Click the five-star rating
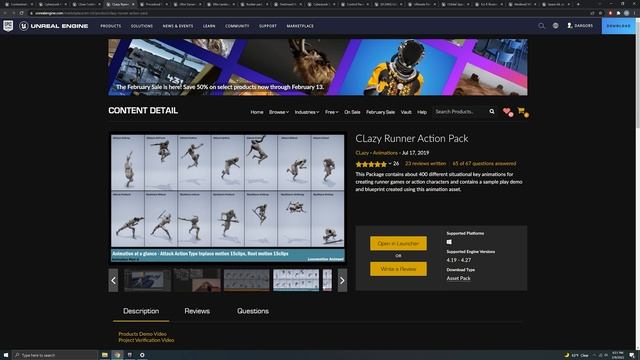 pyautogui.click(x=371, y=164)
